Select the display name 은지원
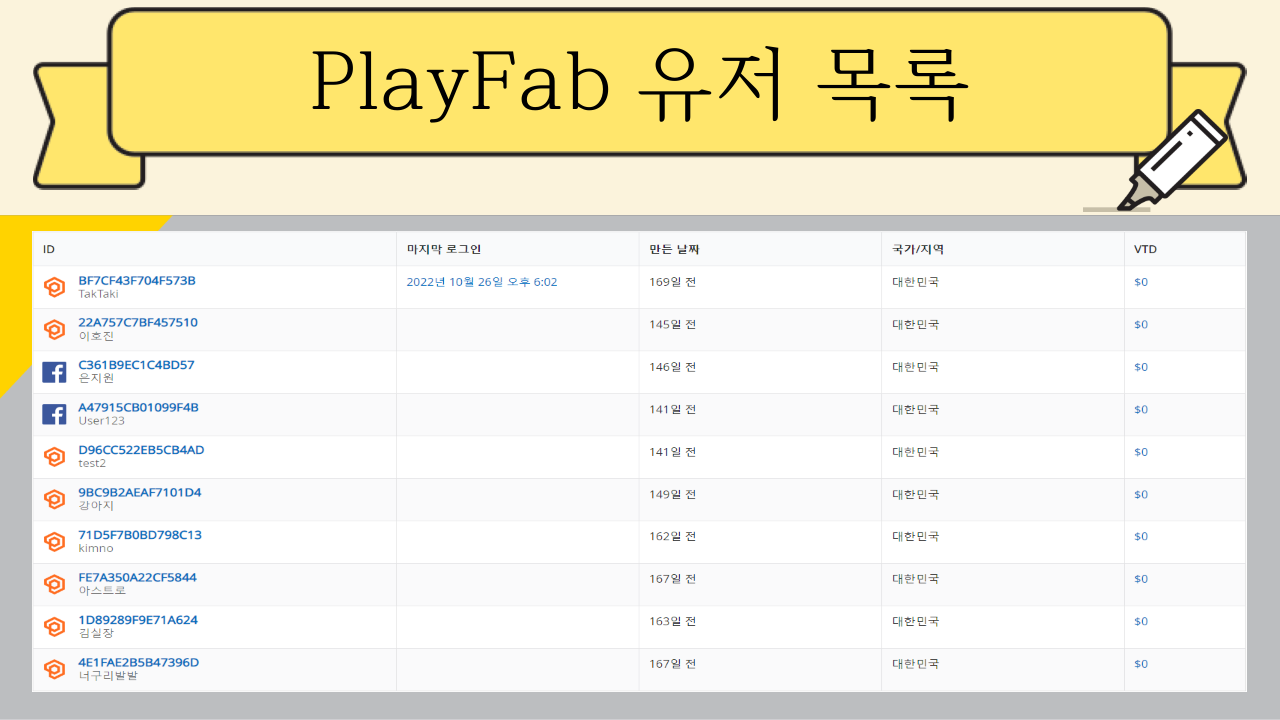The width and height of the screenshot is (1280, 720). coord(96,378)
